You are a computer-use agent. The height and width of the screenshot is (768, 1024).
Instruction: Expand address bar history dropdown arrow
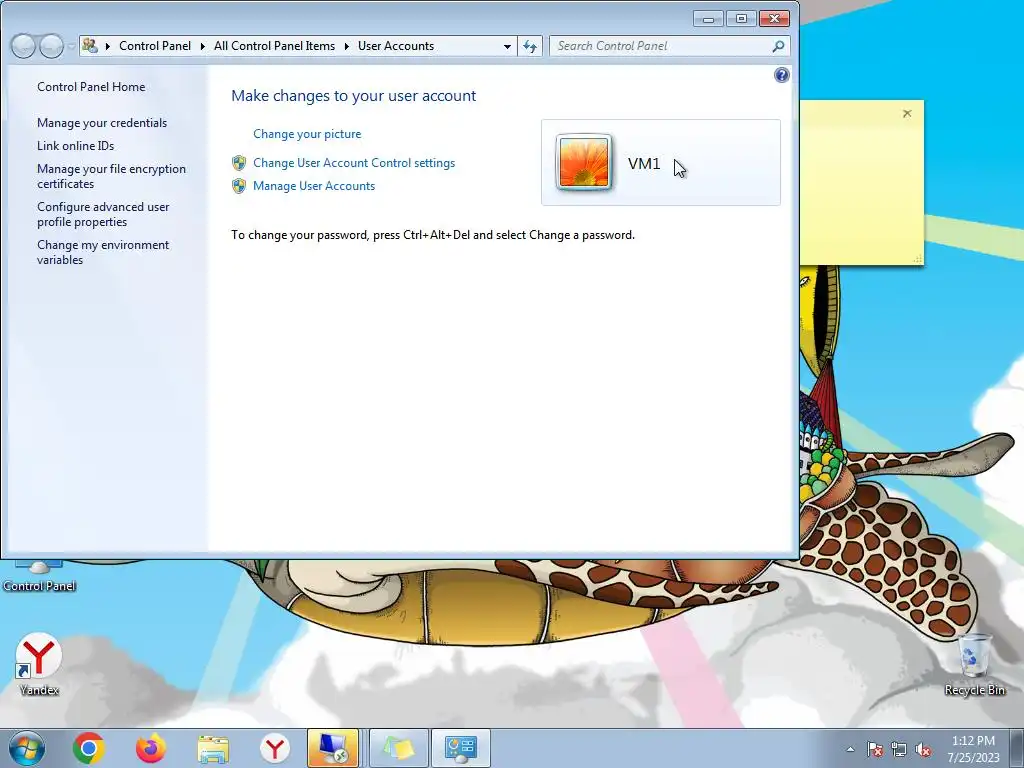507,46
